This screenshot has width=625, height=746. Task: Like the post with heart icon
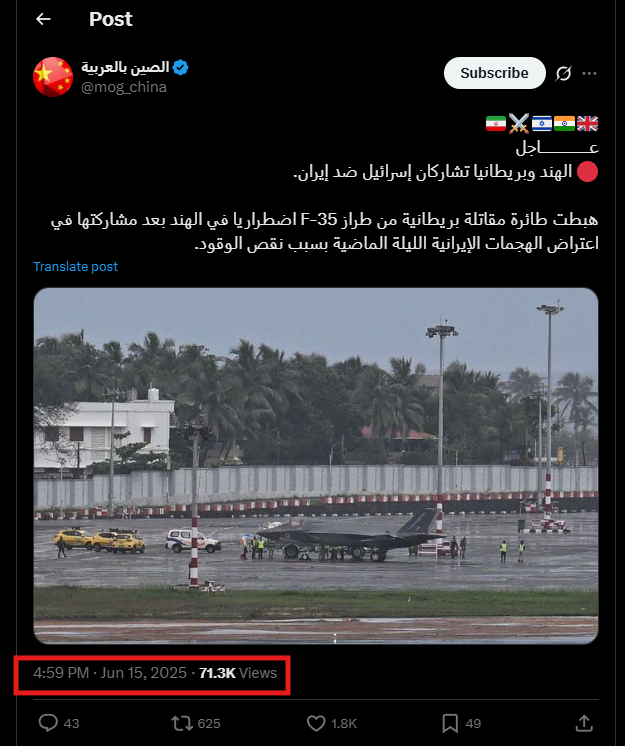pyautogui.click(x=316, y=724)
